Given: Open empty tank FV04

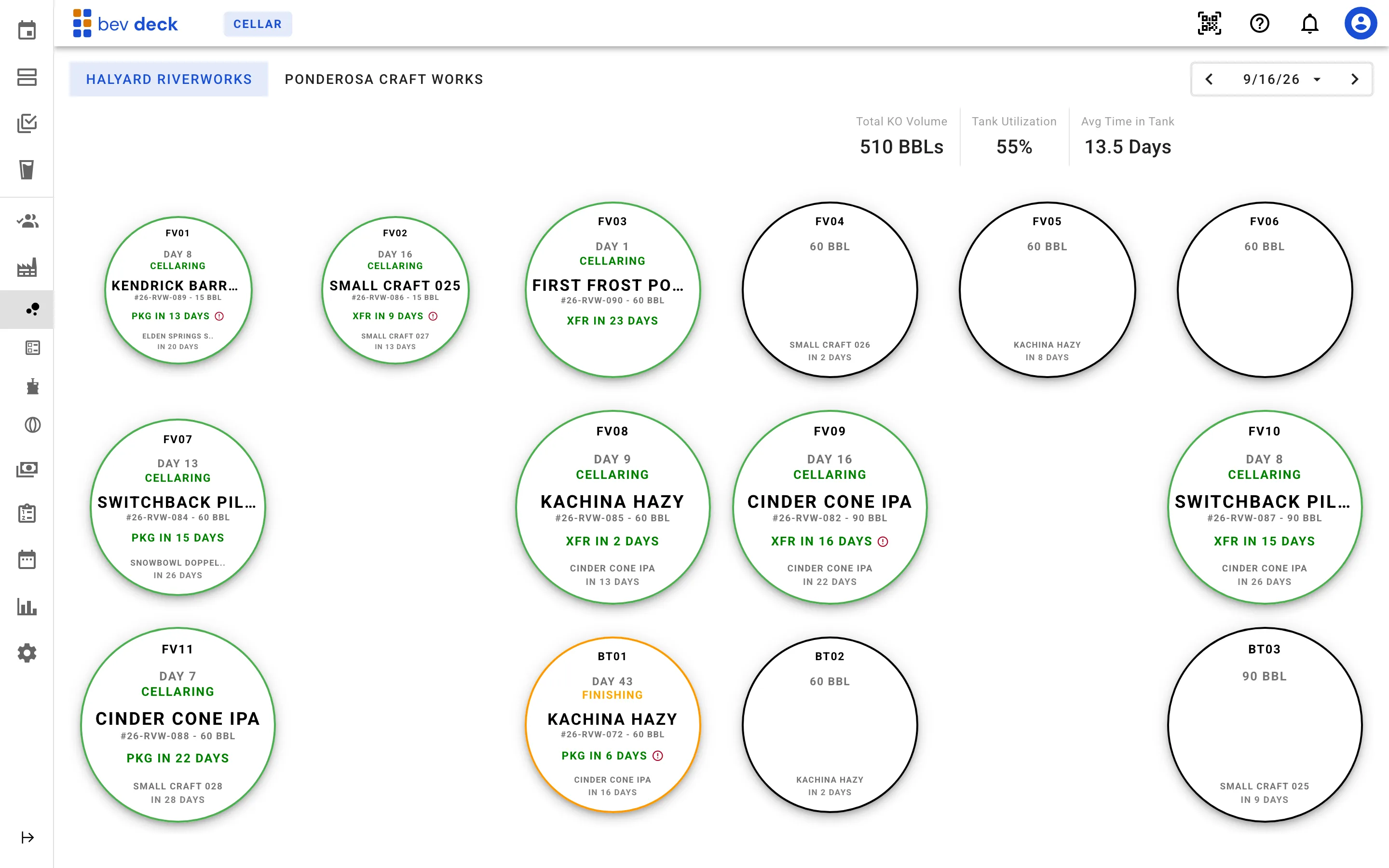Looking at the screenshot, I should click(830, 289).
